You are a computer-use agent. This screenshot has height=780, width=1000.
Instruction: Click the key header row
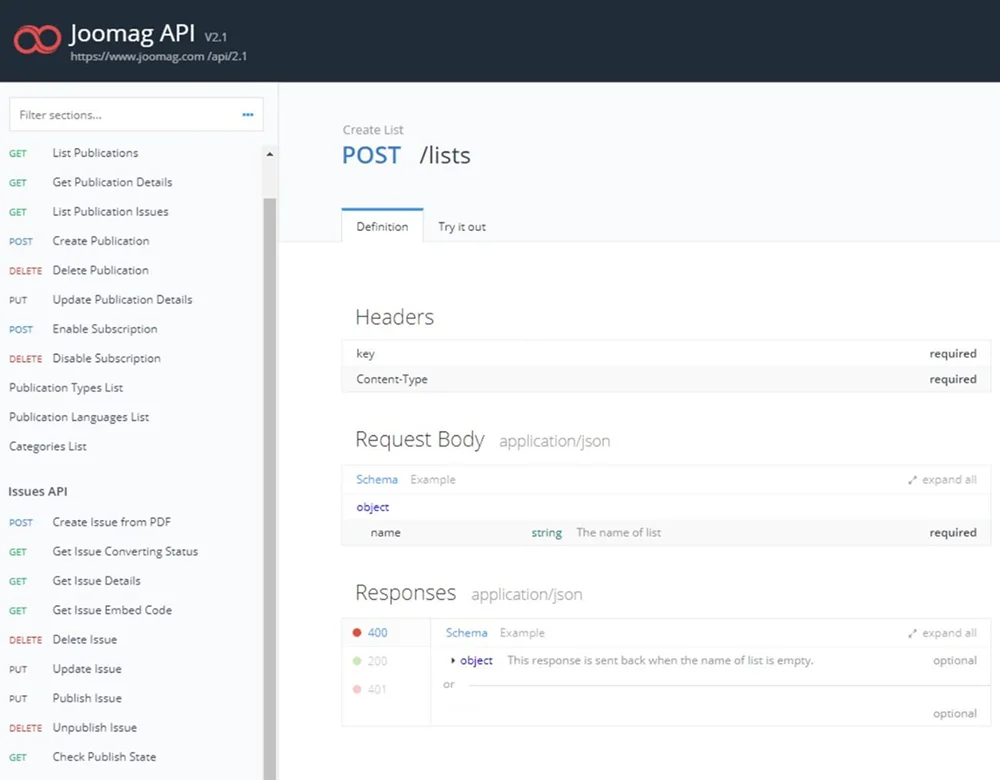tap(666, 353)
